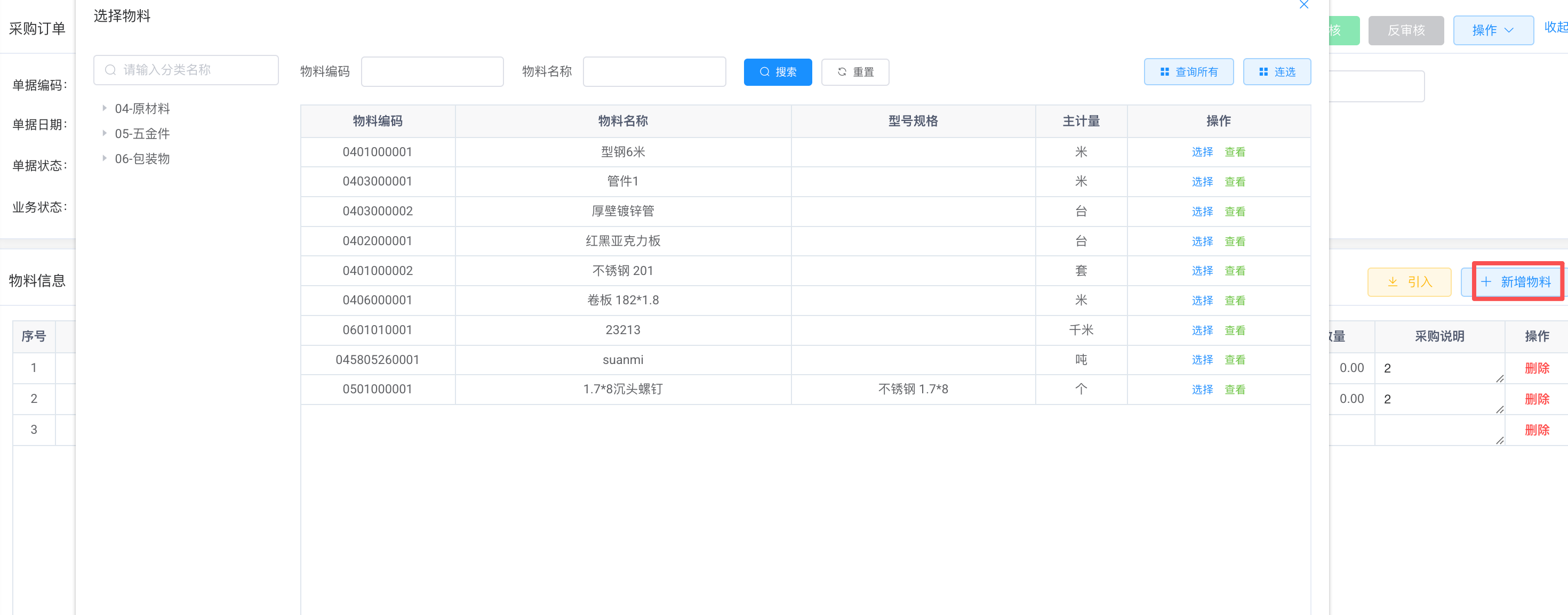
Task: Open the 操作 dropdown button
Action: coord(1492,30)
